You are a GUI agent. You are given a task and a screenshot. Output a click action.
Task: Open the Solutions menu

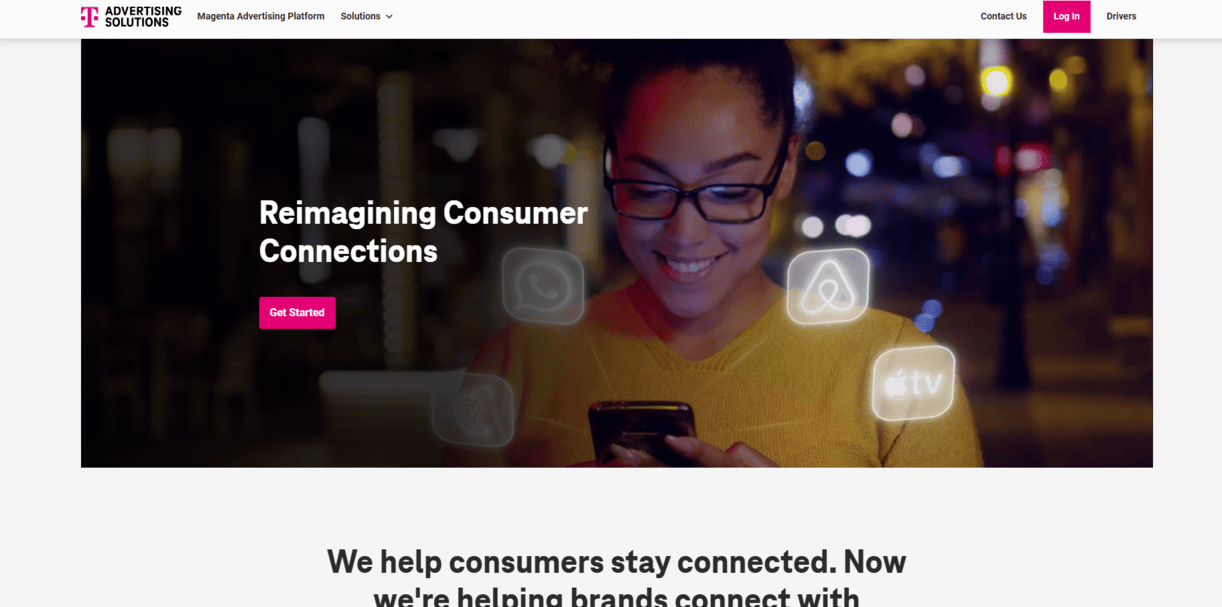(x=366, y=16)
